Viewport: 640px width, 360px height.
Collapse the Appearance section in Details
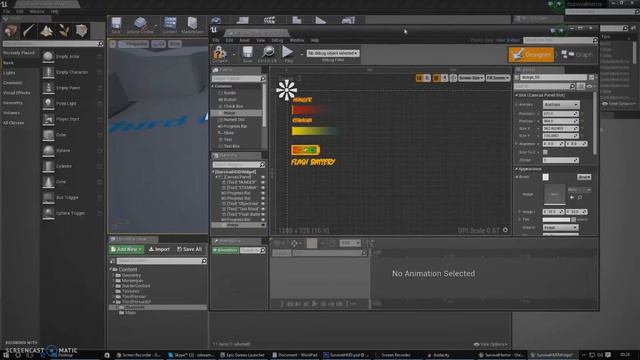click(x=516, y=169)
